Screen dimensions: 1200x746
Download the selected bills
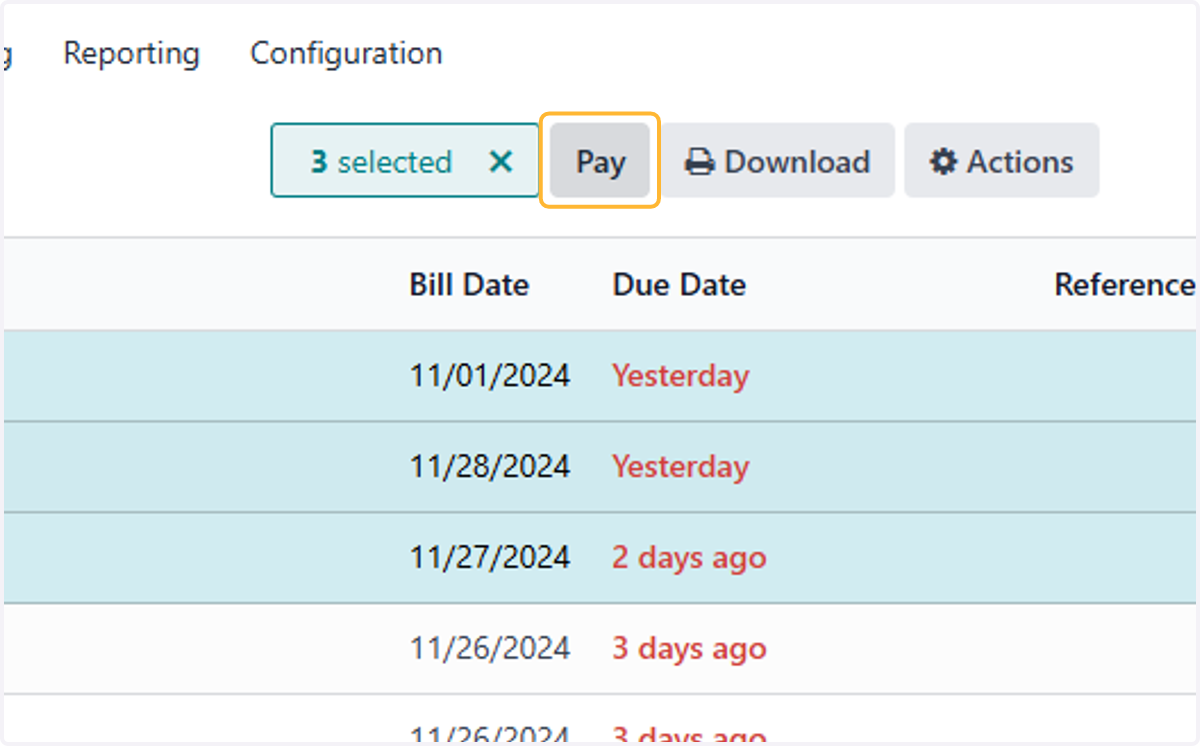[777, 161]
